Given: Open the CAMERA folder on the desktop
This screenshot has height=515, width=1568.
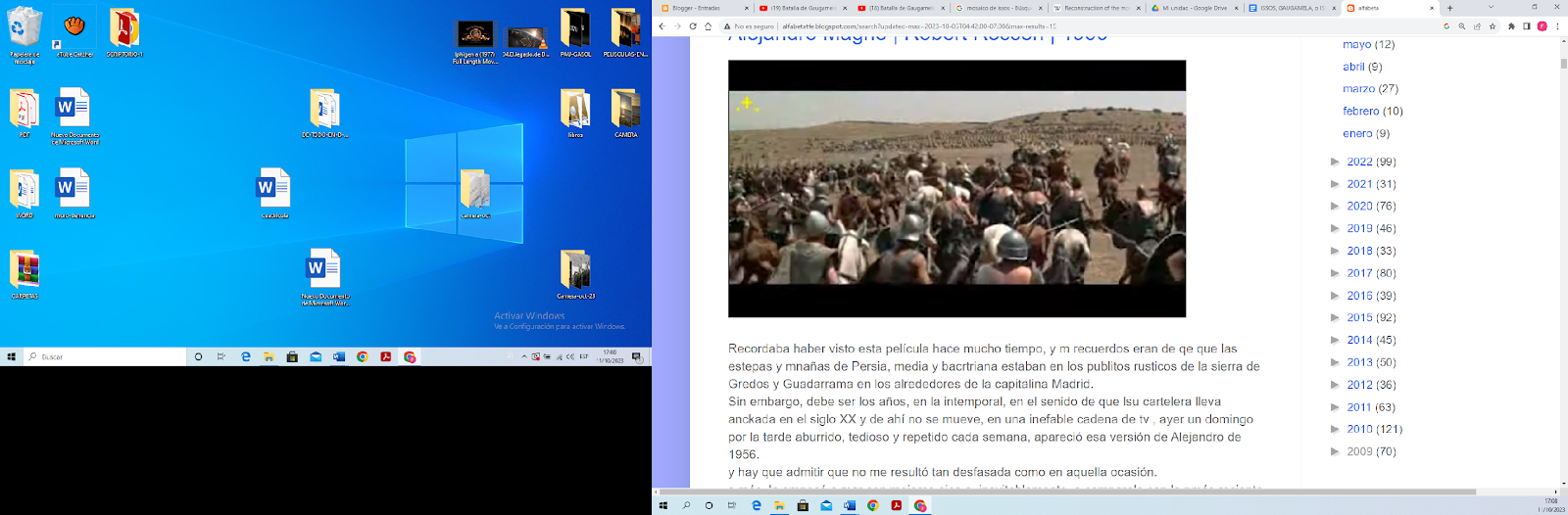Looking at the screenshot, I should (625, 113).
